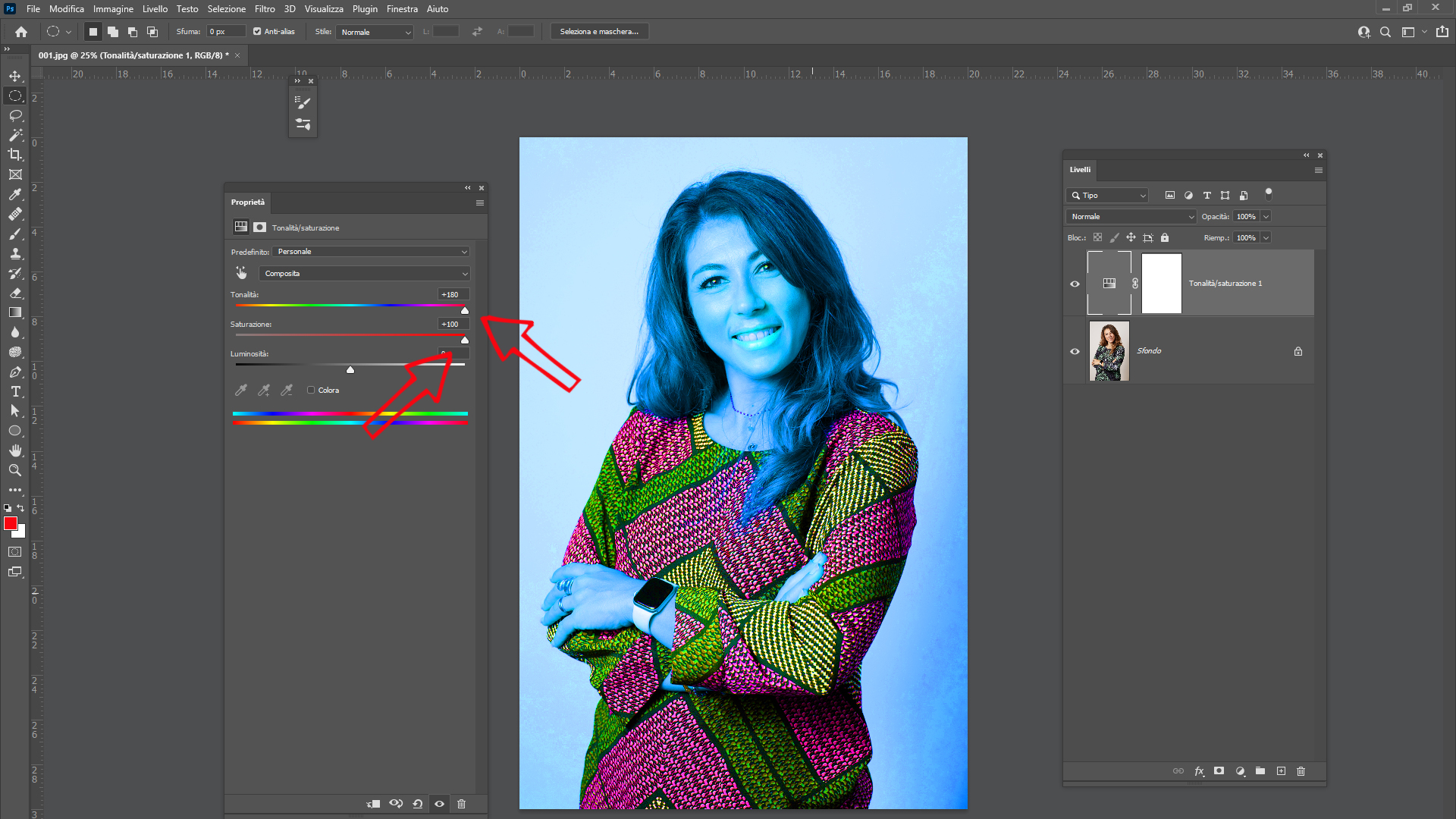1456x819 pixels.
Task: Select the Zoom tool in toolbar
Action: (x=15, y=470)
